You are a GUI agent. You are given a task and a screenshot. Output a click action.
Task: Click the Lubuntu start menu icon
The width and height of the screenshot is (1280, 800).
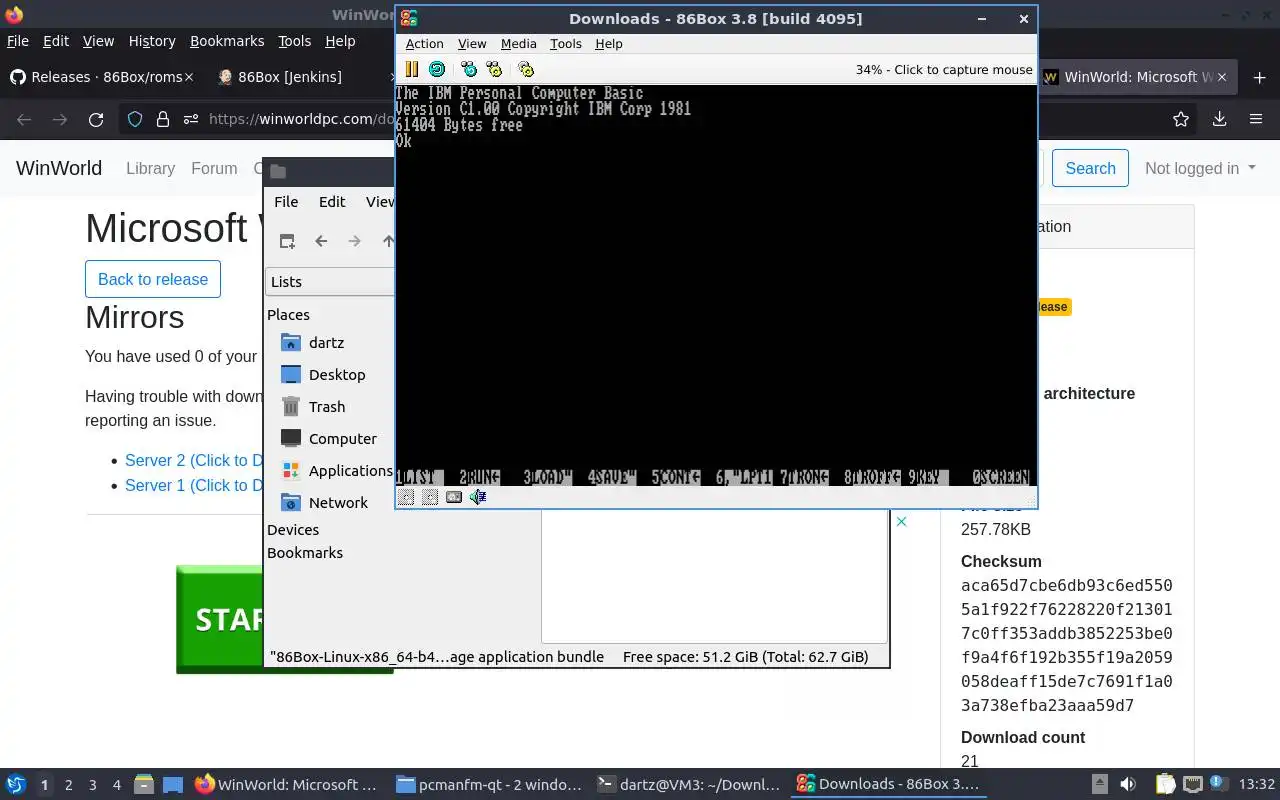[15, 784]
